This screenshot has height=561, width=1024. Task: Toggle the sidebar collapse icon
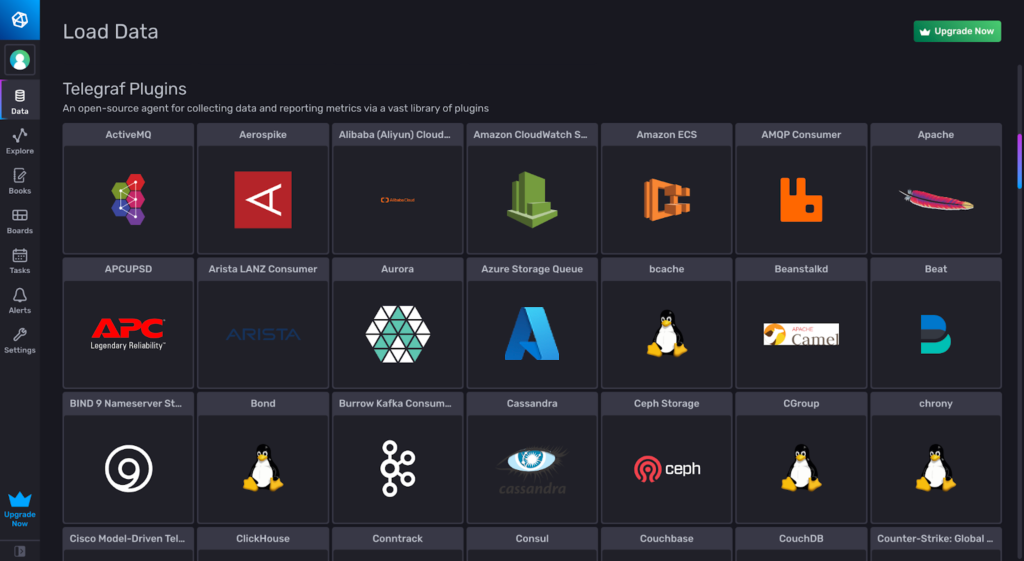click(x=20, y=551)
